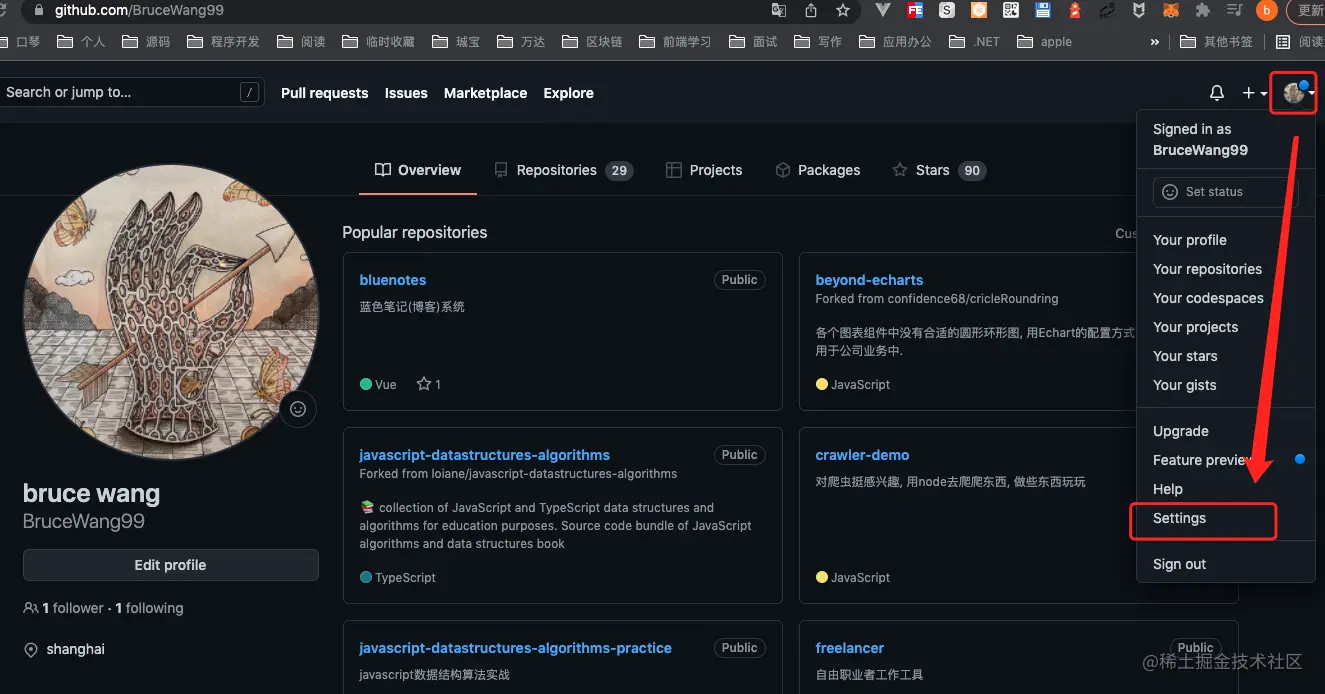Open the extensions puzzle icon
The image size is (1325, 694).
click(x=1203, y=11)
